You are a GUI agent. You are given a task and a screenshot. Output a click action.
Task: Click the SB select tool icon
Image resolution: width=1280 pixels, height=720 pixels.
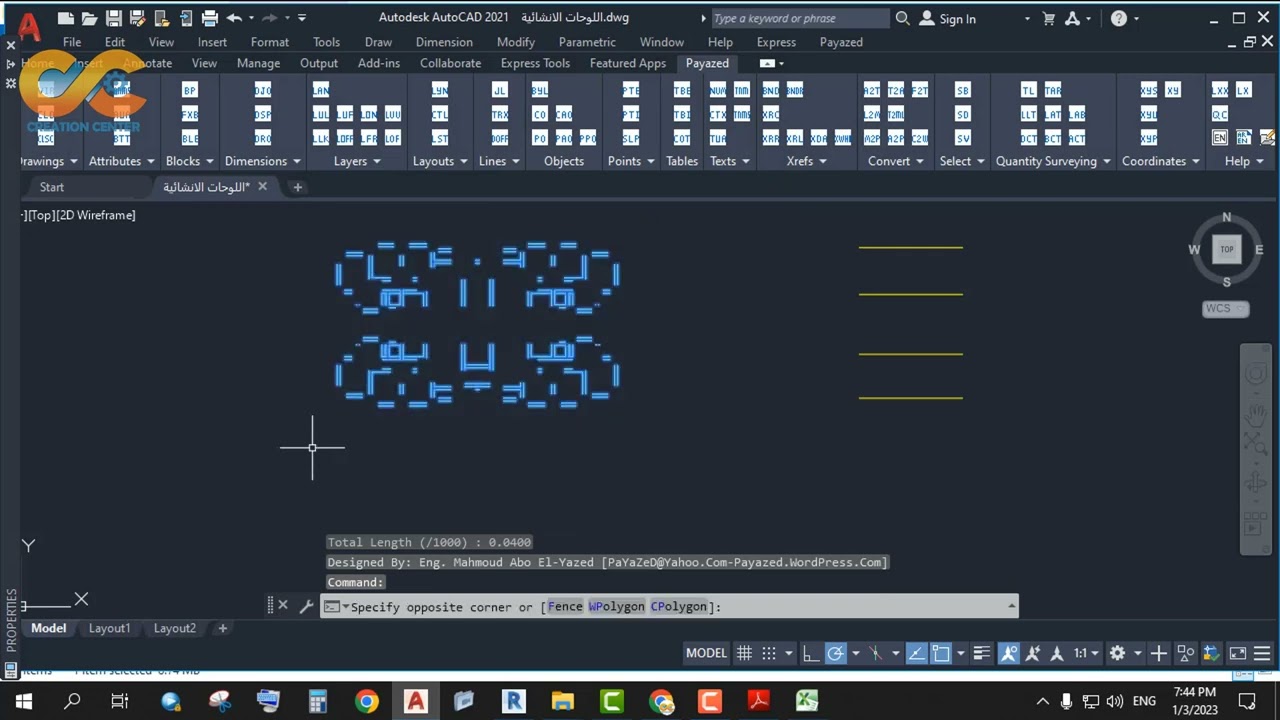[x=963, y=90]
